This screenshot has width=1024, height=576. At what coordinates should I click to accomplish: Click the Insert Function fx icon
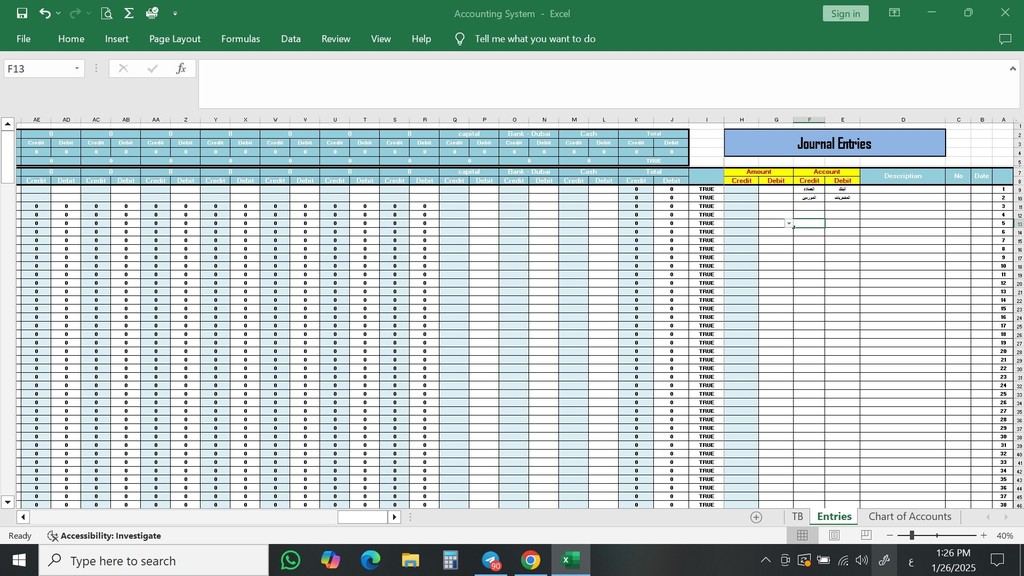pos(181,69)
